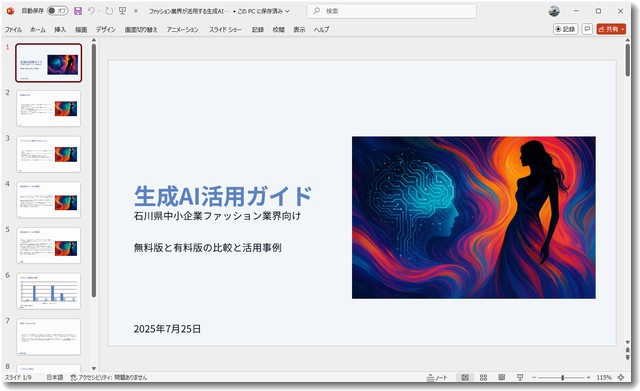This screenshot has height=391, width=640.
Task: Switch to the 表示 tab
Action: pyautogui.click(x=299, y=29)
